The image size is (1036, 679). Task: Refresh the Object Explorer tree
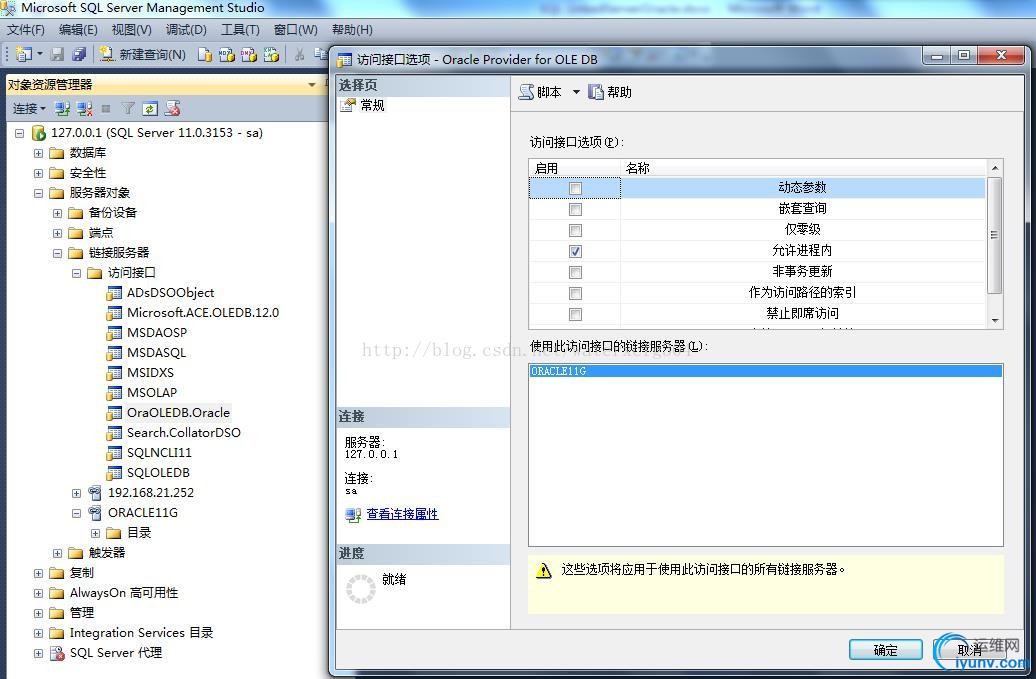pos(150,108)
